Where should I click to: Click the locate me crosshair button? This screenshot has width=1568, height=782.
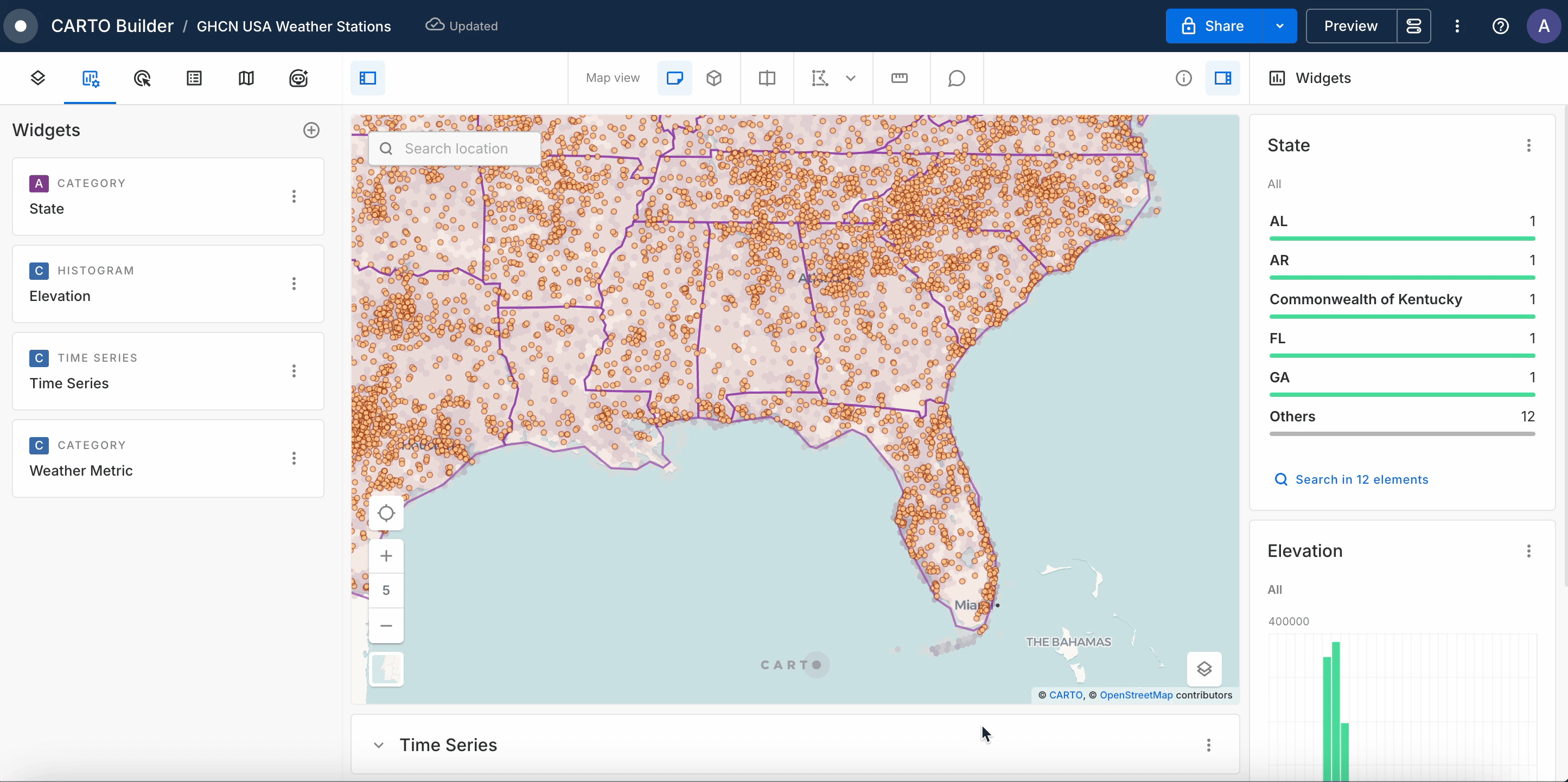click(x=386, y=513)
